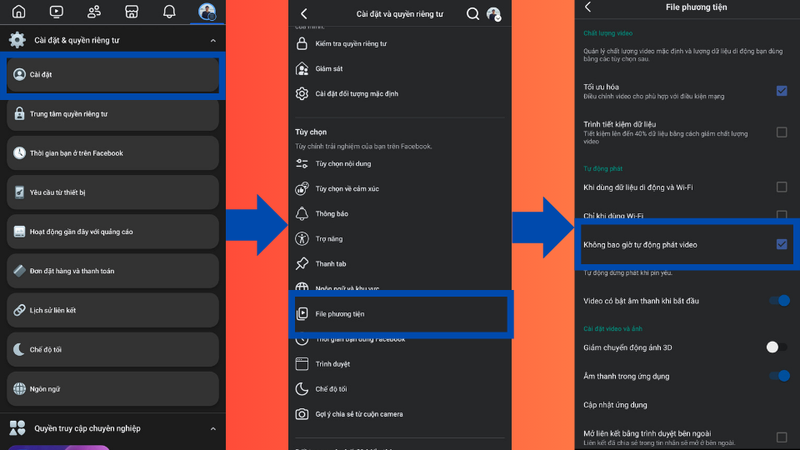This screenshot has width=800, height=450.
Task: Click the reaction icon for Tùy chọn về cảm xúc
Action: tap(302, 188)
